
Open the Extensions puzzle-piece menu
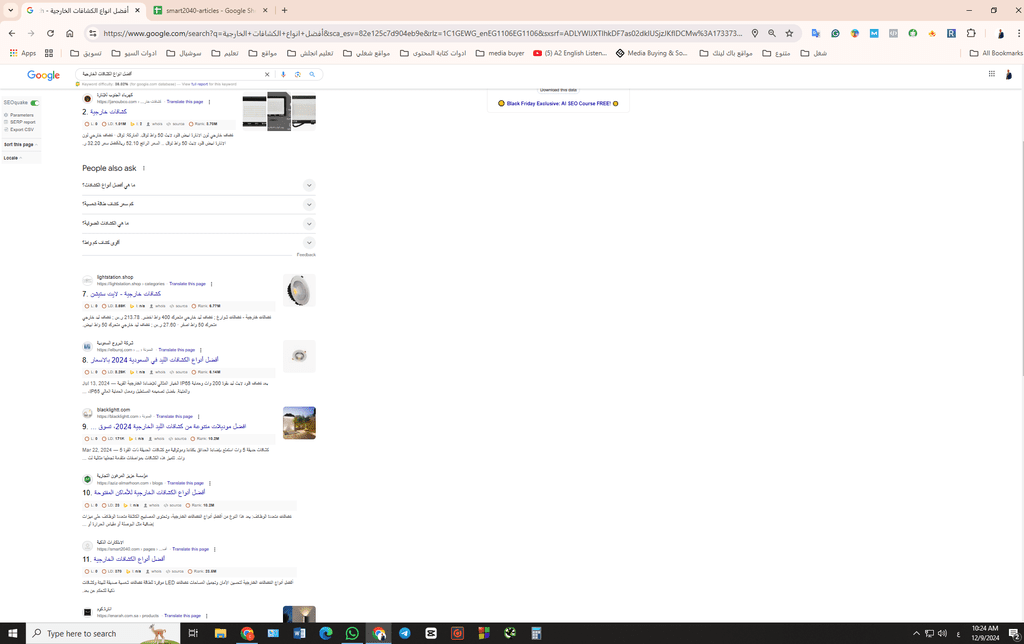[971, 33]
